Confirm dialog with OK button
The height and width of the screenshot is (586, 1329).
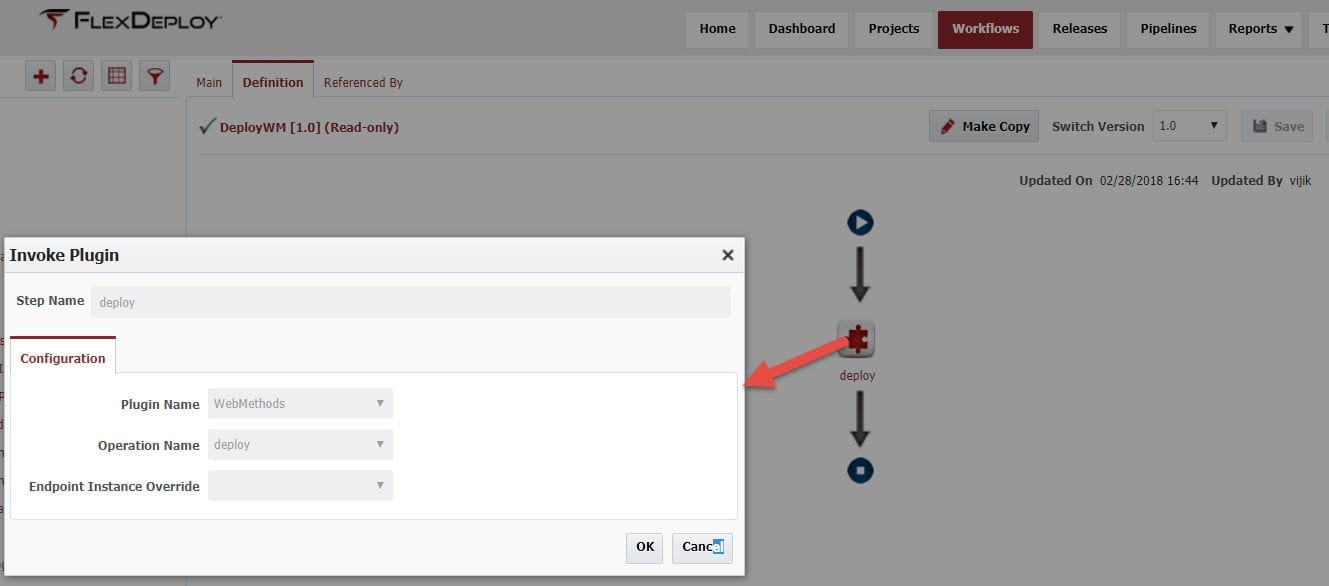(x=645, y=547)
